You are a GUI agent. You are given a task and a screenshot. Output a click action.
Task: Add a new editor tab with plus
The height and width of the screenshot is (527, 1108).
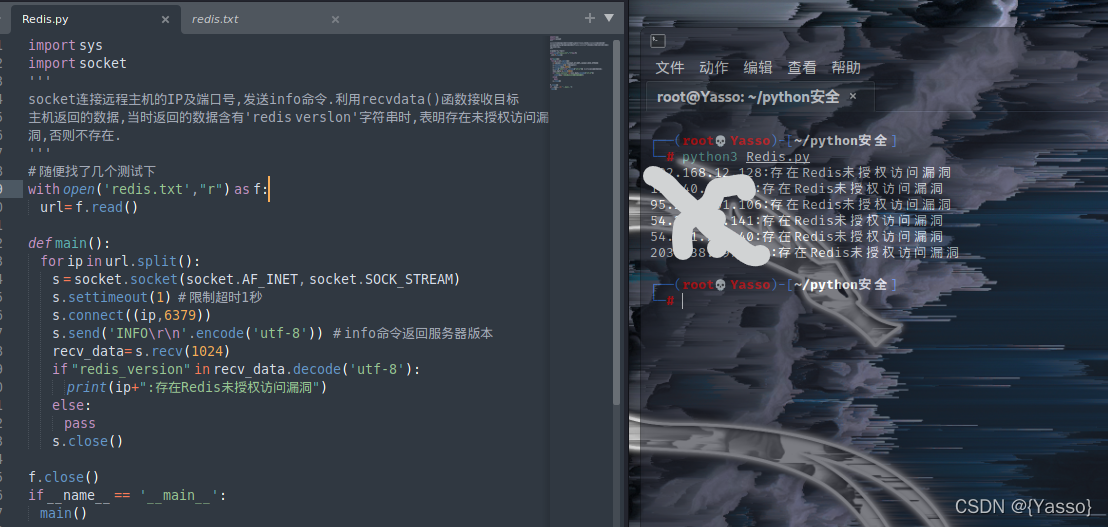[590, 18]
